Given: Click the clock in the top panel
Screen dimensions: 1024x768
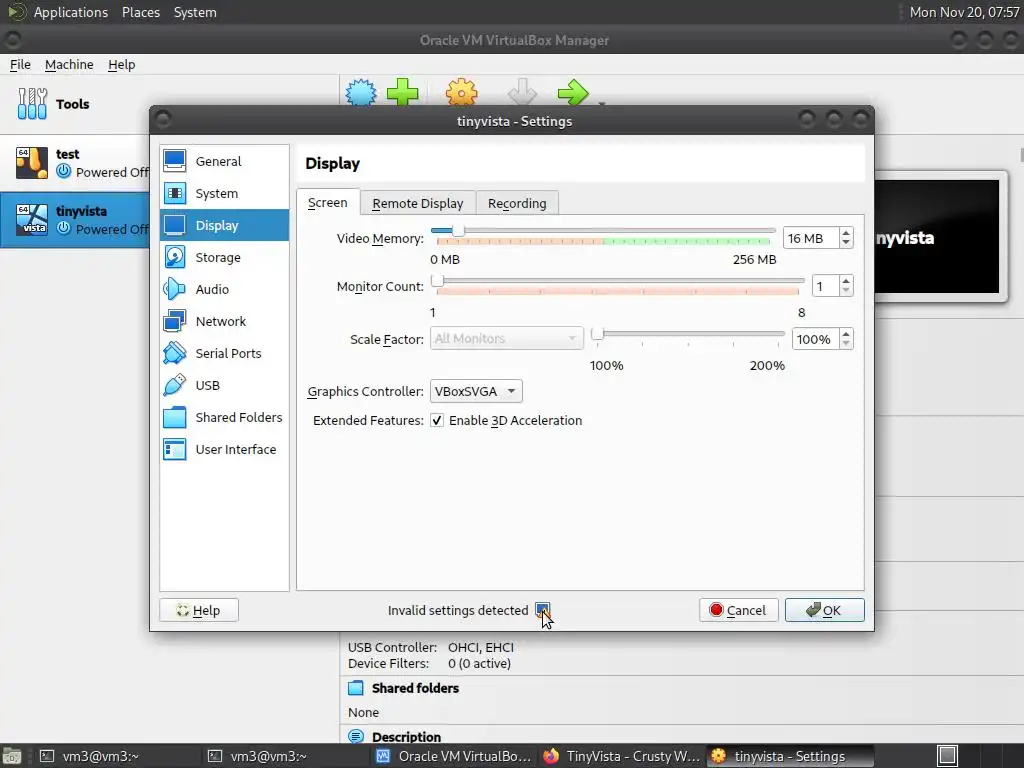Looking at the screenshot, I should point(964,12).
